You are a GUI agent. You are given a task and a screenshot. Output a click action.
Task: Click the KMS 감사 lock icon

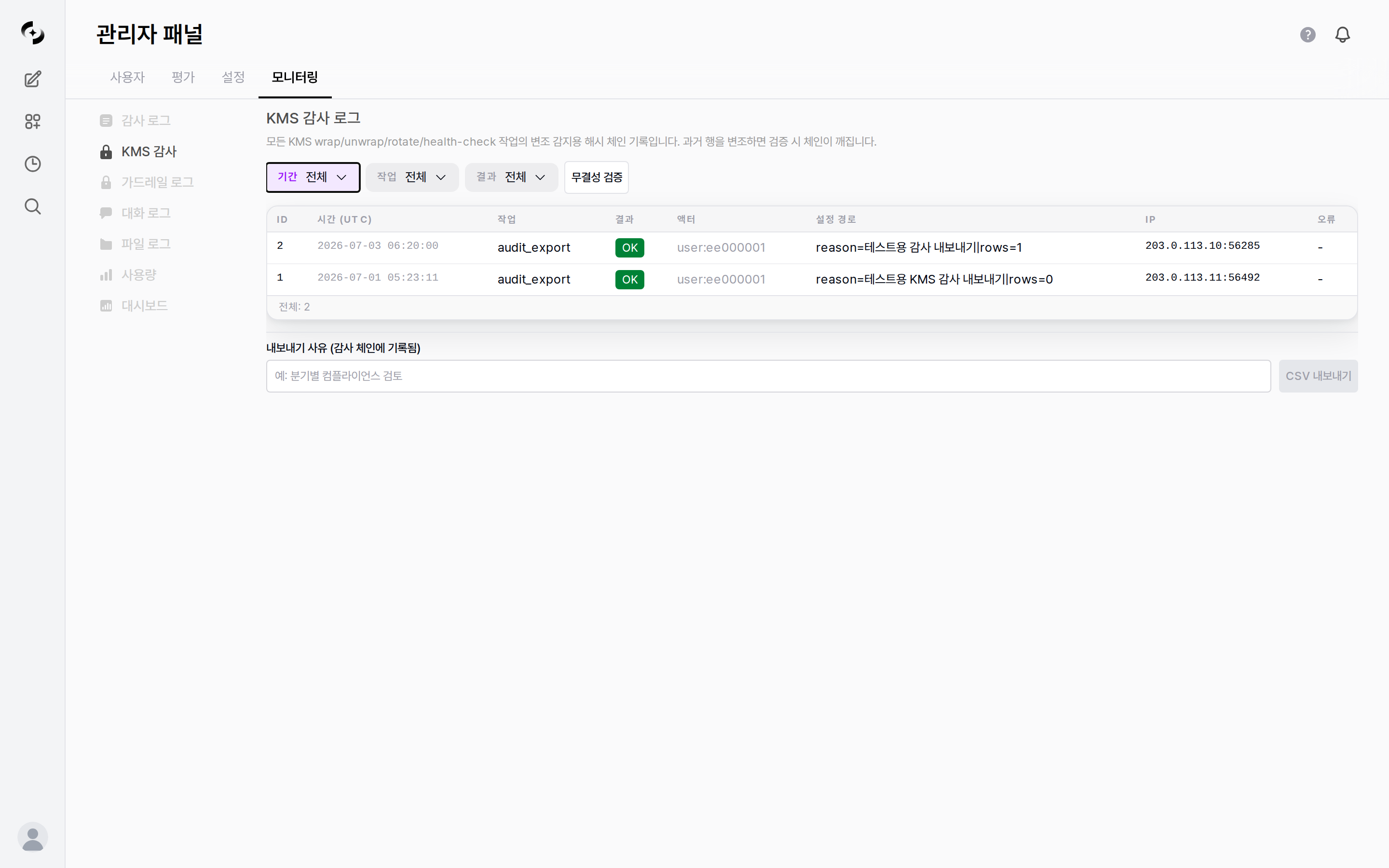click(106, 151)
